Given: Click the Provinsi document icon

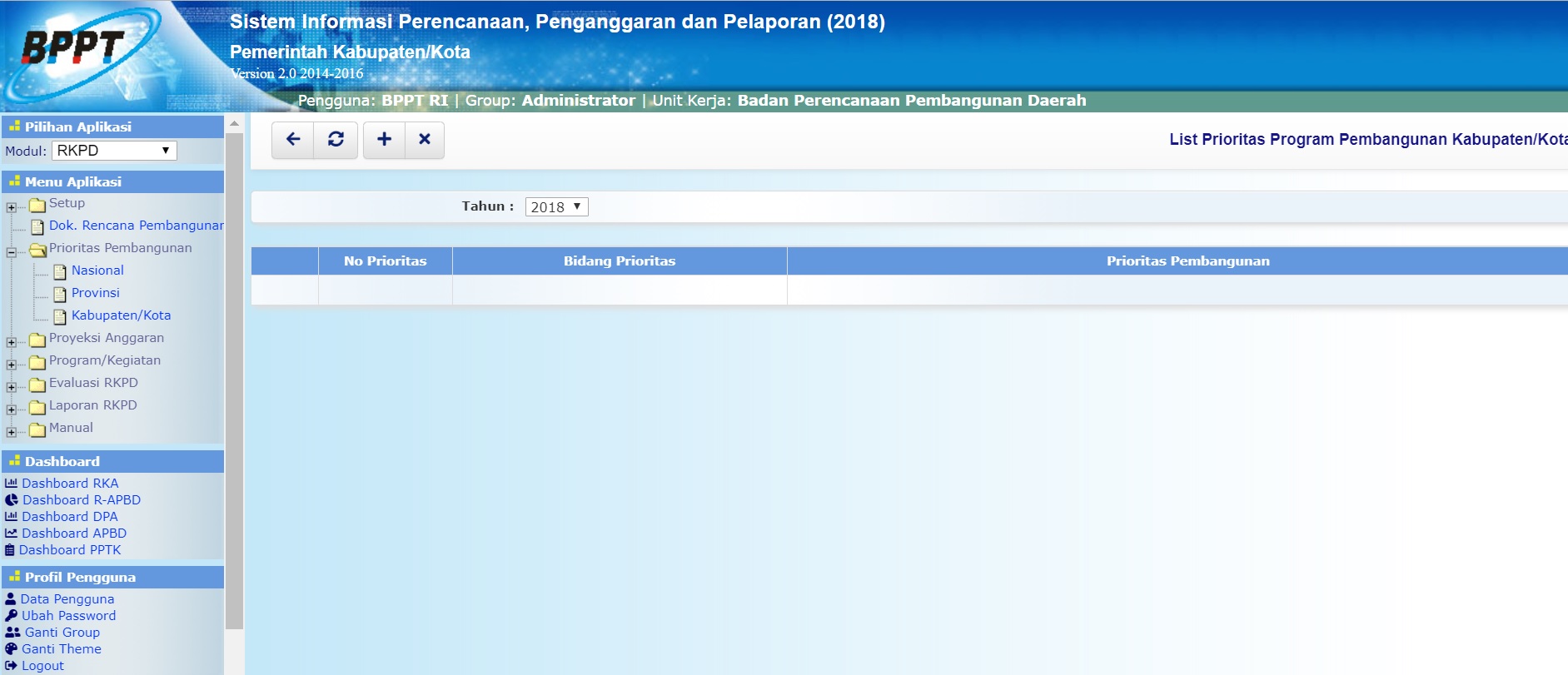Looking at the screenshot, I should [x=60, y=294].
